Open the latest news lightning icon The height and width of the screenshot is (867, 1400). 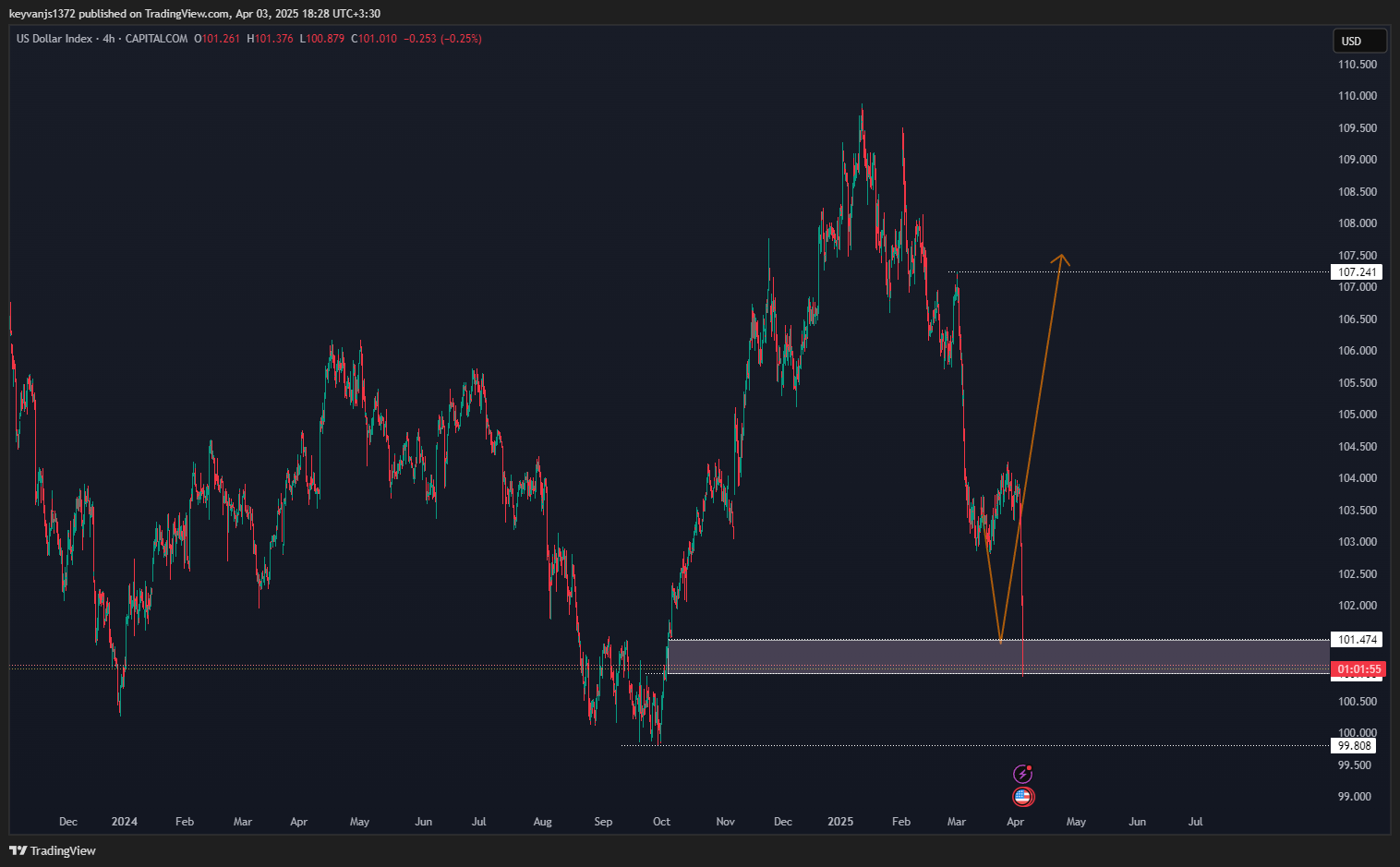(1022, 774)
